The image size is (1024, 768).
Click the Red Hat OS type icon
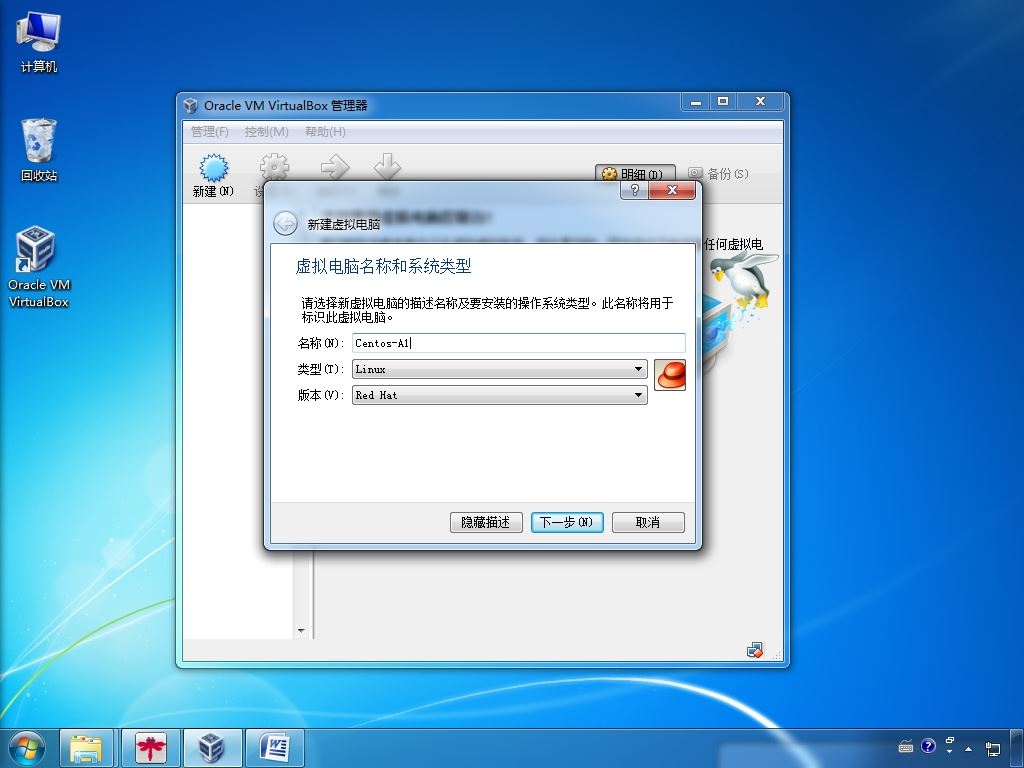click(670, 375)
